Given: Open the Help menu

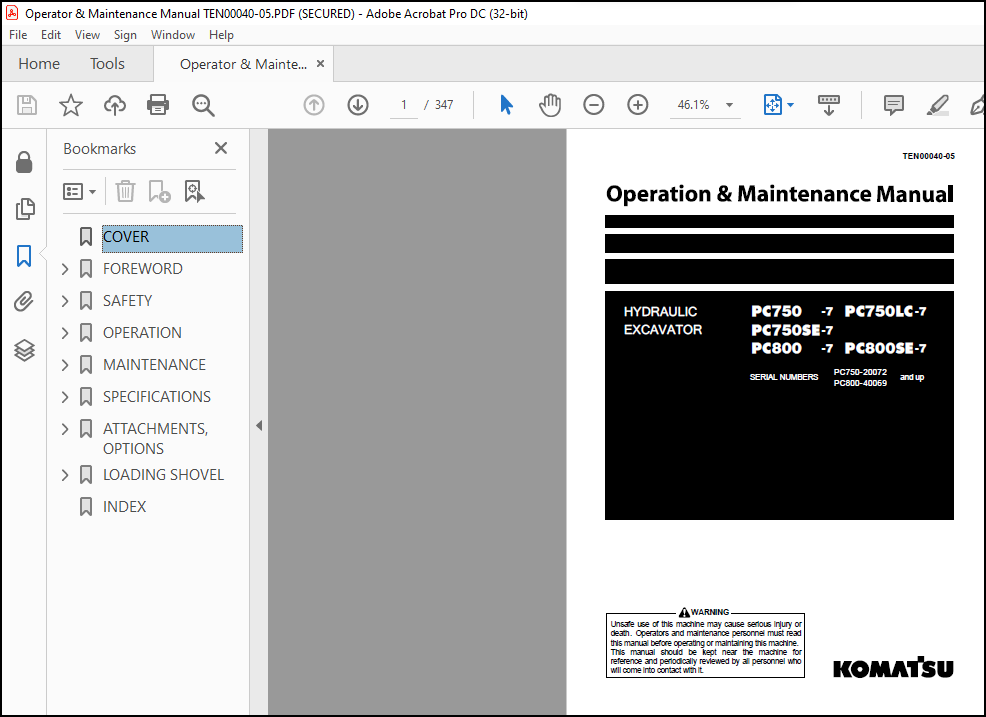Looking at the screenshot, I should (221, 35).
